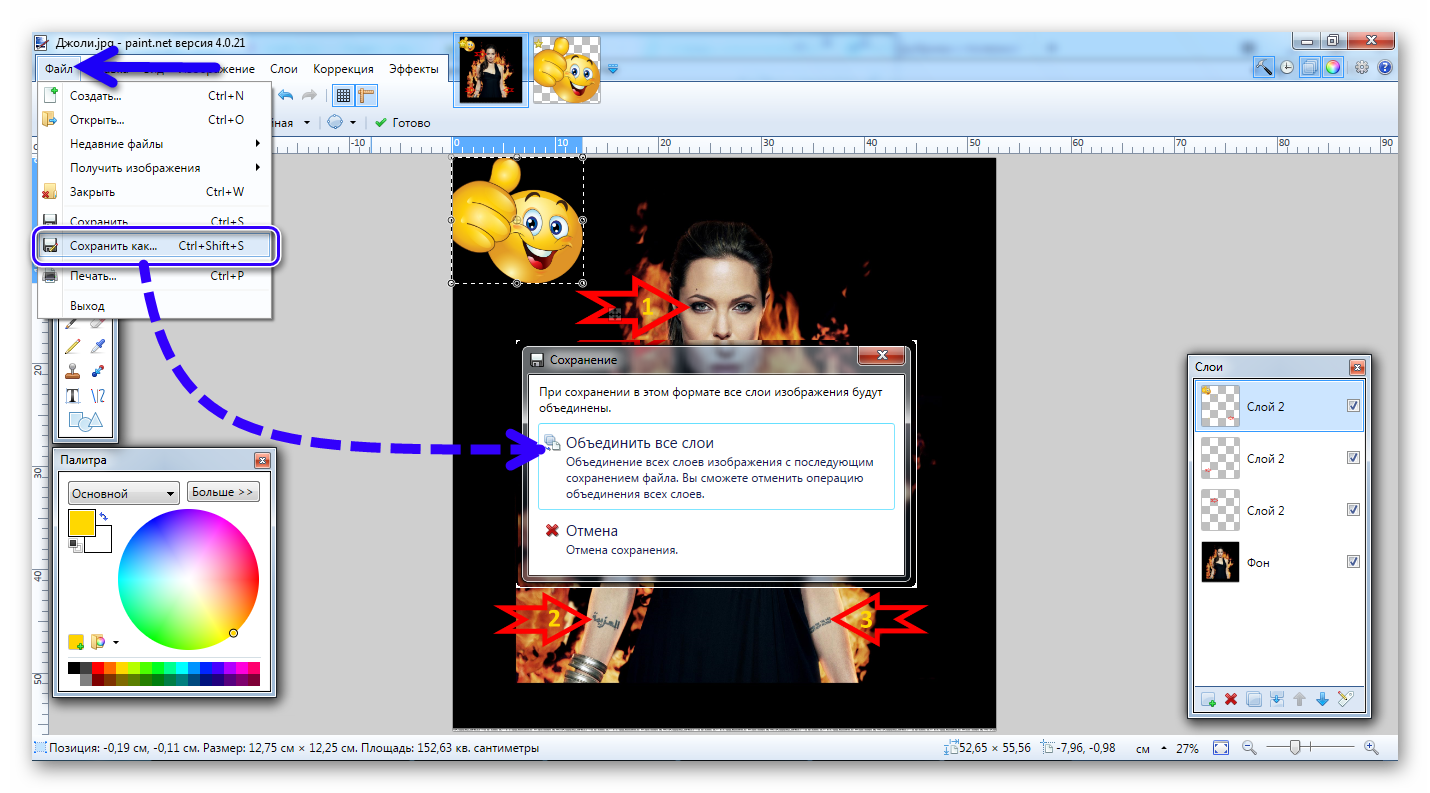Screen dimensions: 1430x793
Task: Swap primary and secondary colors
Action: [103, 516]
